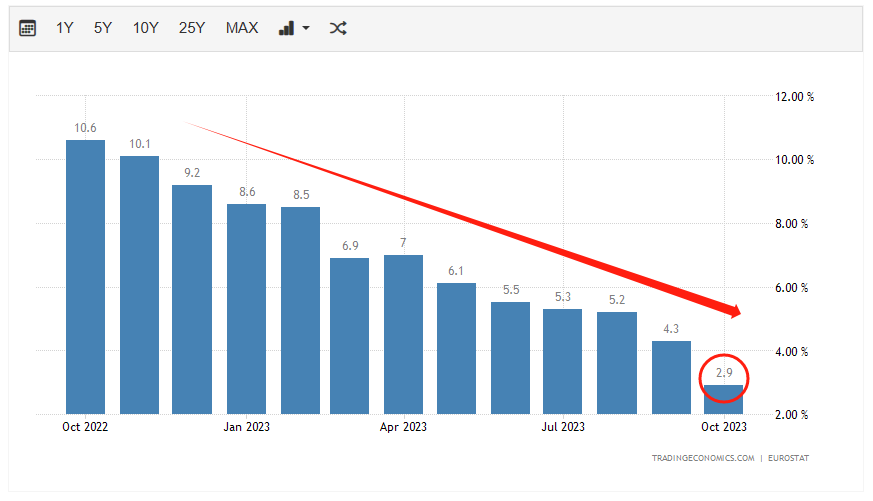Select the 10Y time range
Screen dimensions: 873x501
pyautogui.click(x=146, y=28)
